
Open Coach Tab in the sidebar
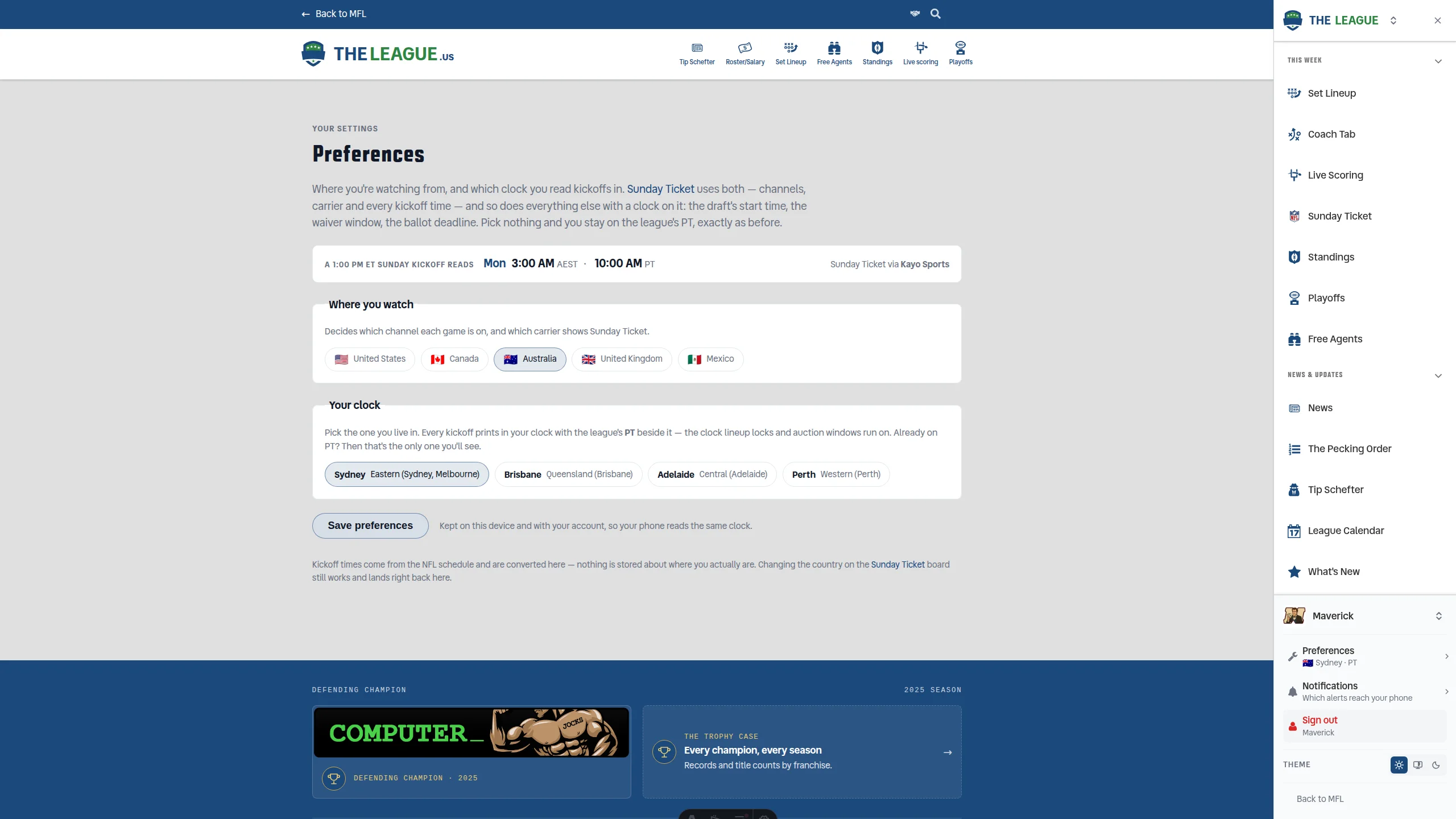tap(1364, 134)
